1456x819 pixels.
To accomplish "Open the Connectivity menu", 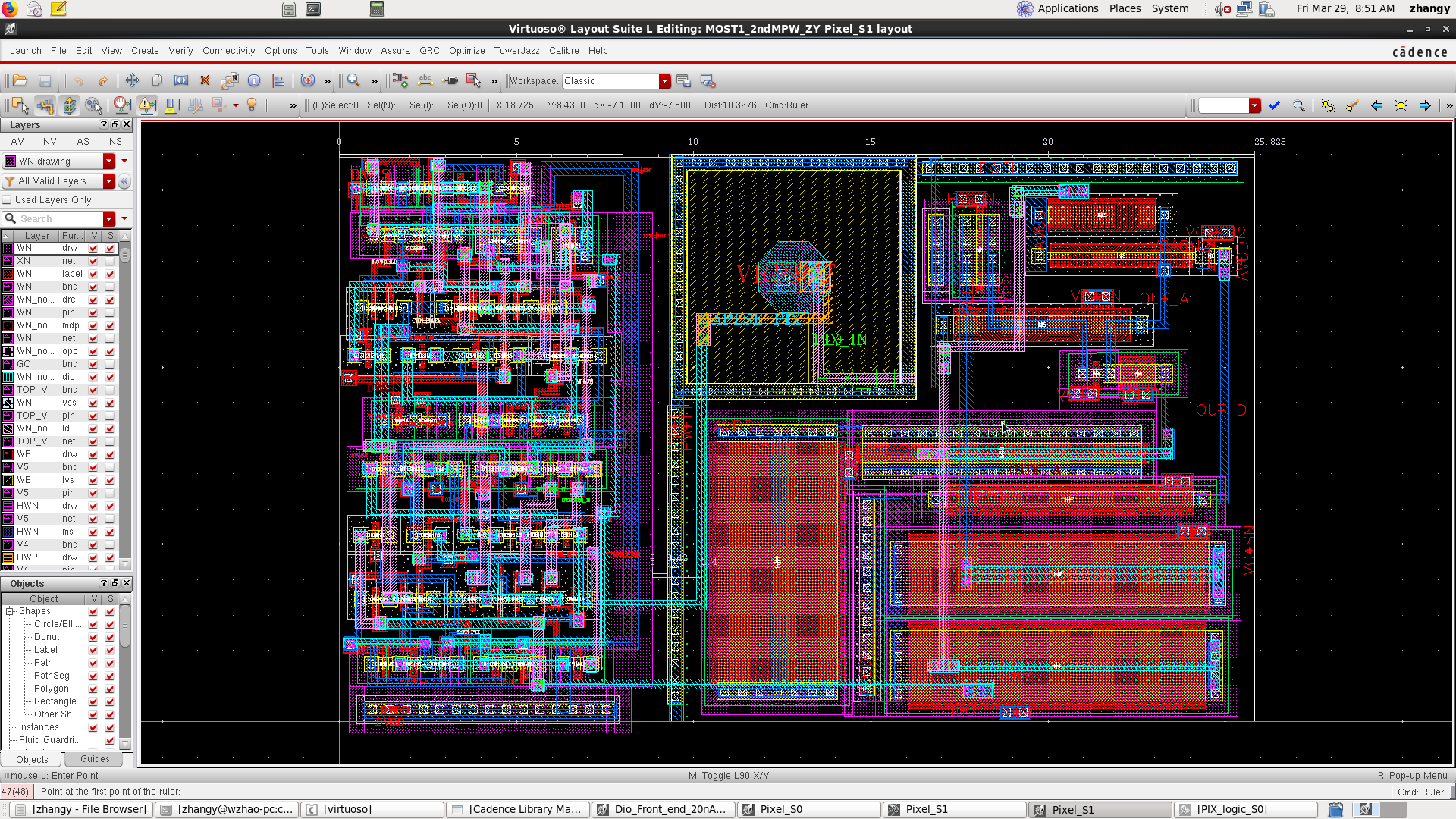I will (228, 51).
